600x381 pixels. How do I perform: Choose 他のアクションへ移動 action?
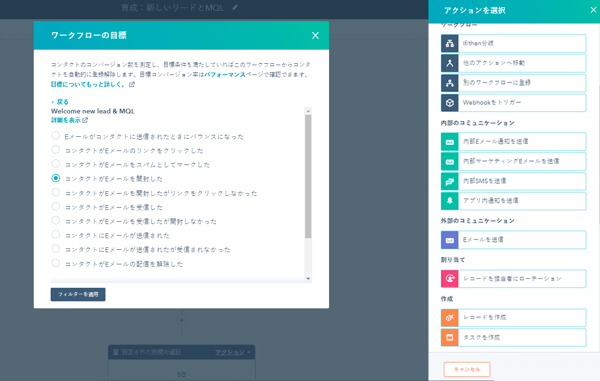click(514, 63)
